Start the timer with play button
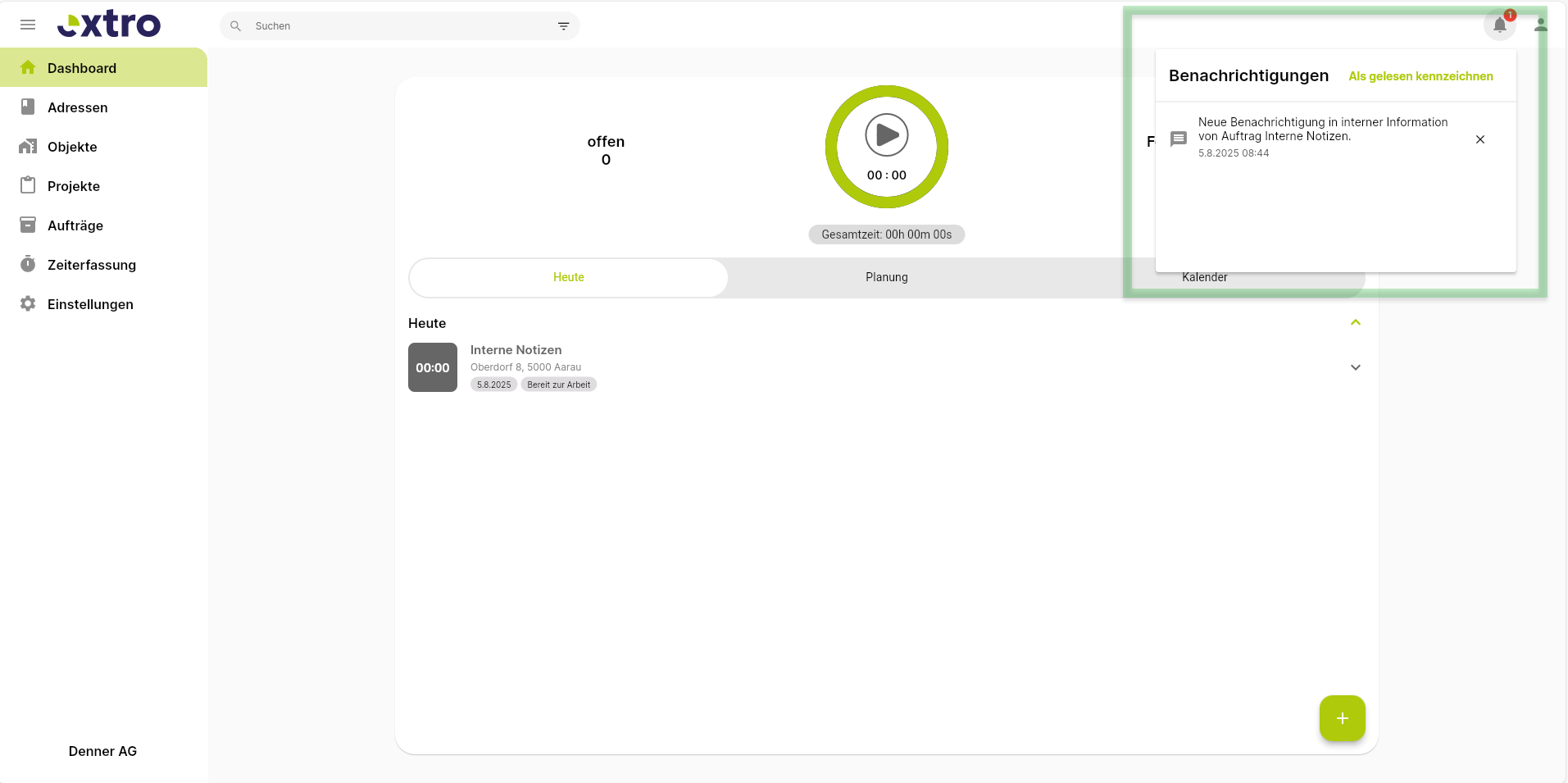This screenshot has width=1568, height=783. click(887, 134)
